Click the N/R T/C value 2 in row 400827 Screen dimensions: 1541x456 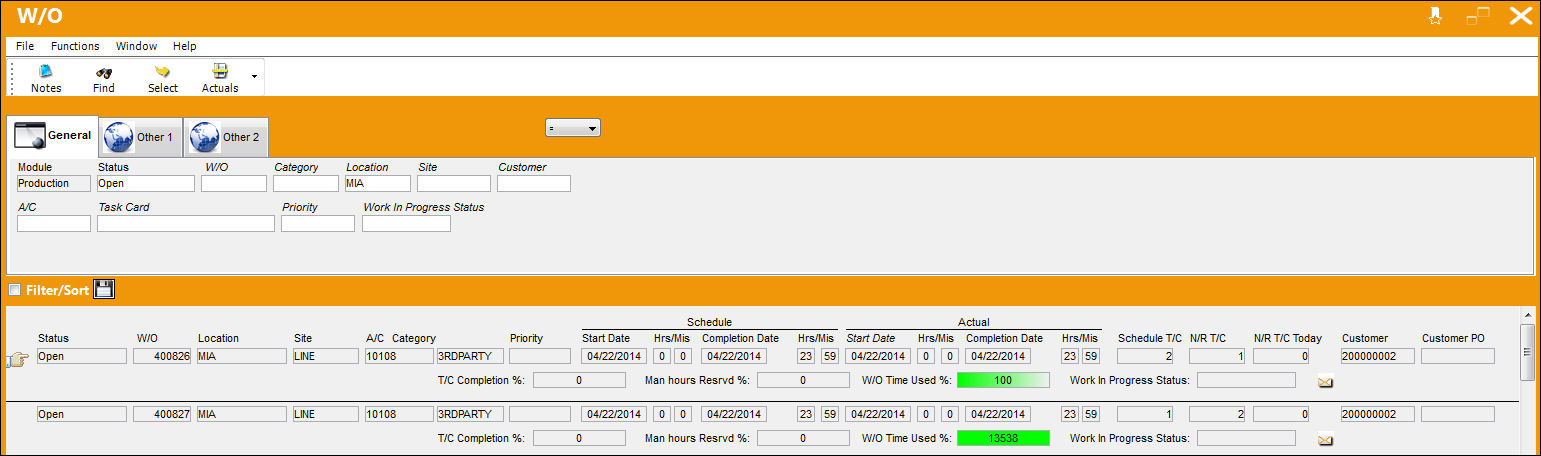1217,414
